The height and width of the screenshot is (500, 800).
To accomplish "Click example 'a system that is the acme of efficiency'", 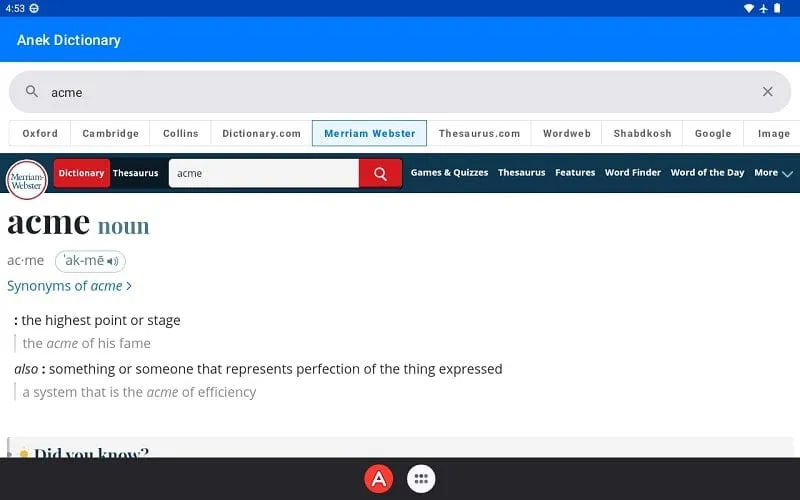I will pos(139,392).
